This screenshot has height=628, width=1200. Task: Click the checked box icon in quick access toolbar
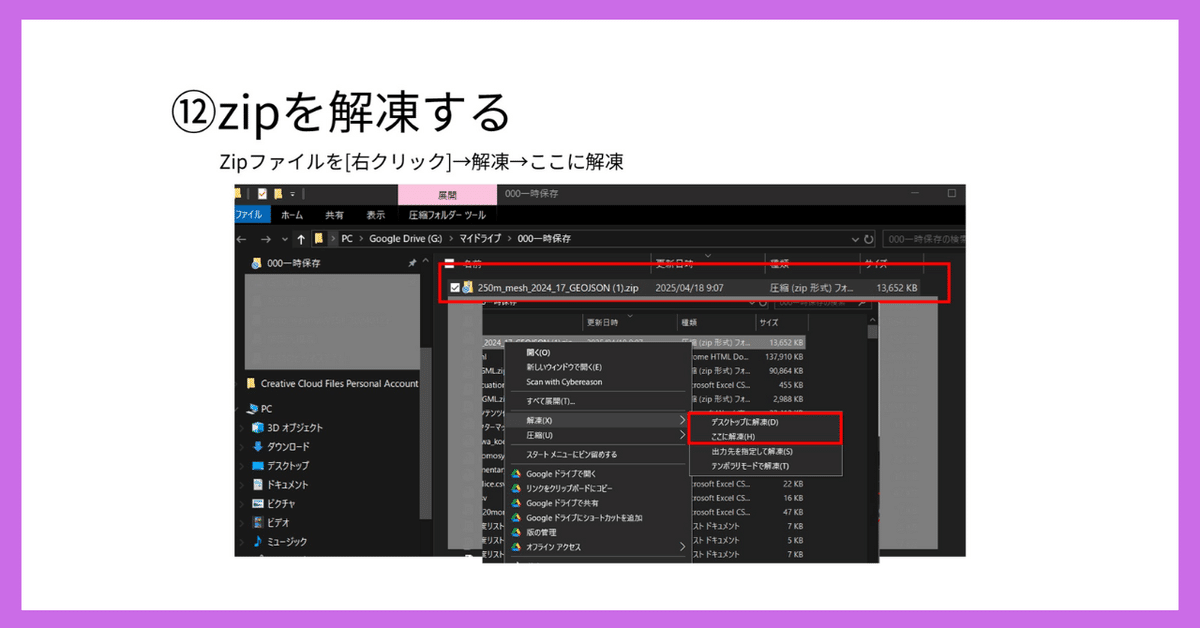[261, 192]
